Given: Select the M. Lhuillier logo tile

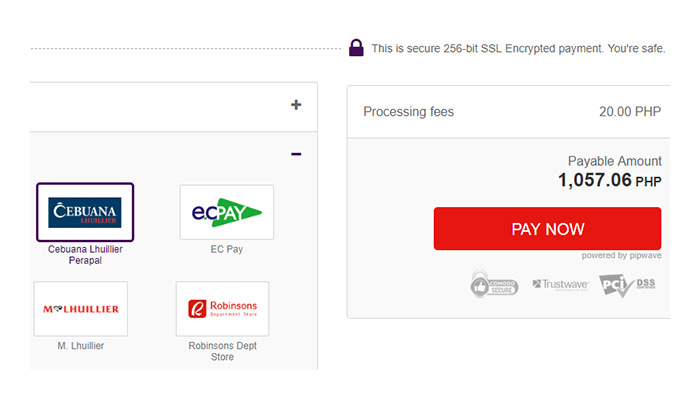Looking at the screenshot, I should [81, 309].
